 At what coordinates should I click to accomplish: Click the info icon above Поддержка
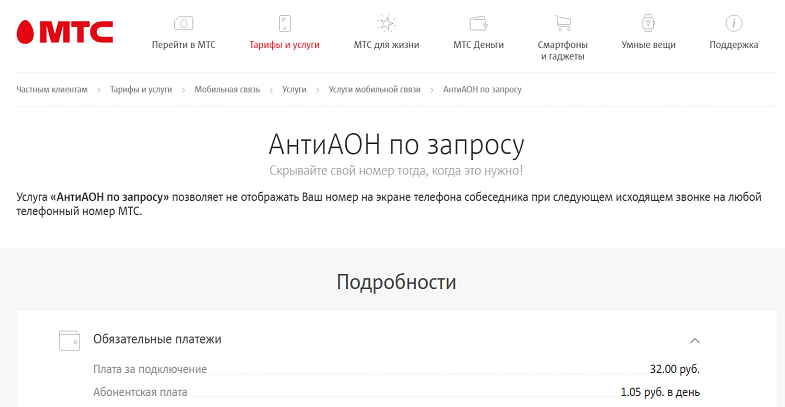734,22
